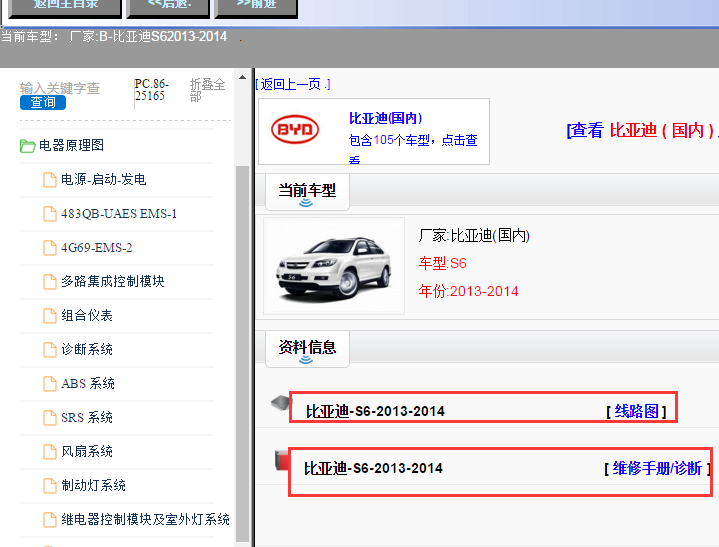This screenshot has height=547, width=719.
Task: Click the BYD logo image
Action: click(295, 129)
